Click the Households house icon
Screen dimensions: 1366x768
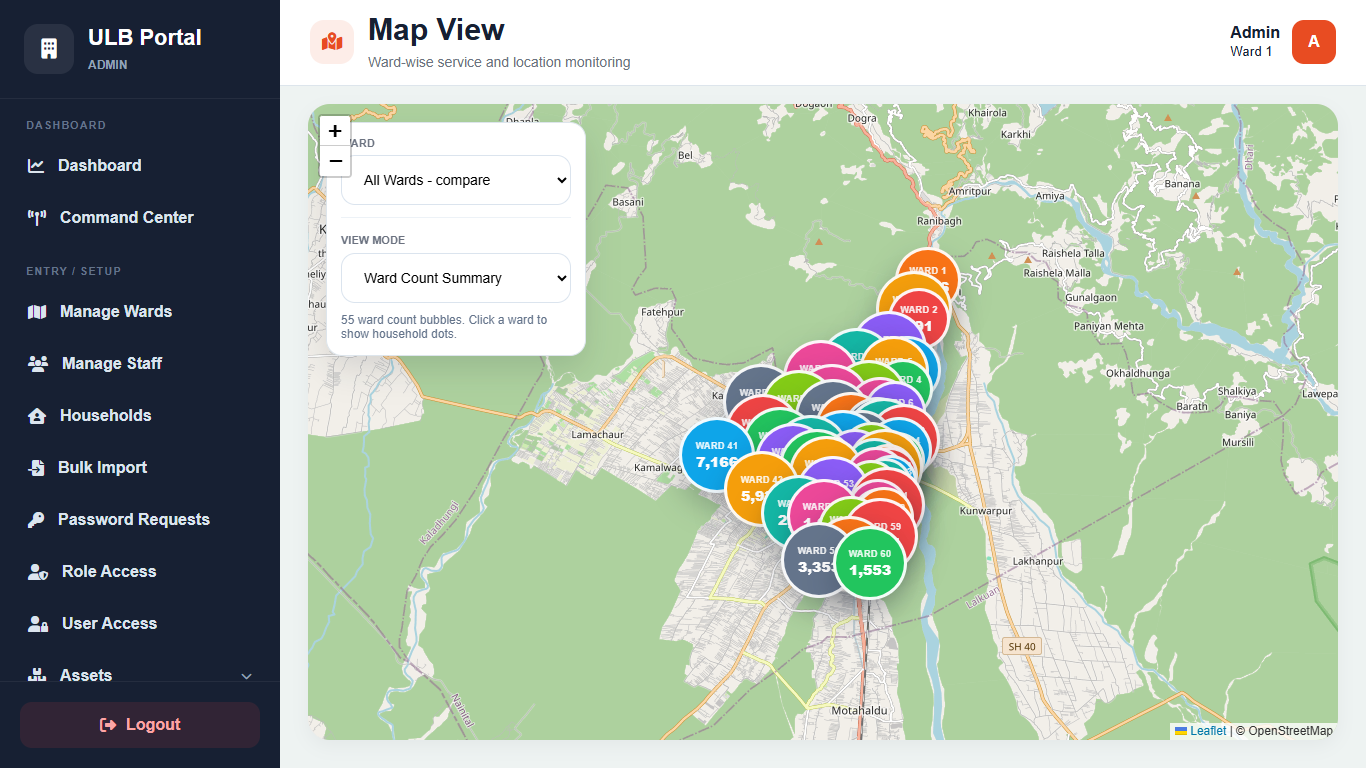tap(37, 416)
